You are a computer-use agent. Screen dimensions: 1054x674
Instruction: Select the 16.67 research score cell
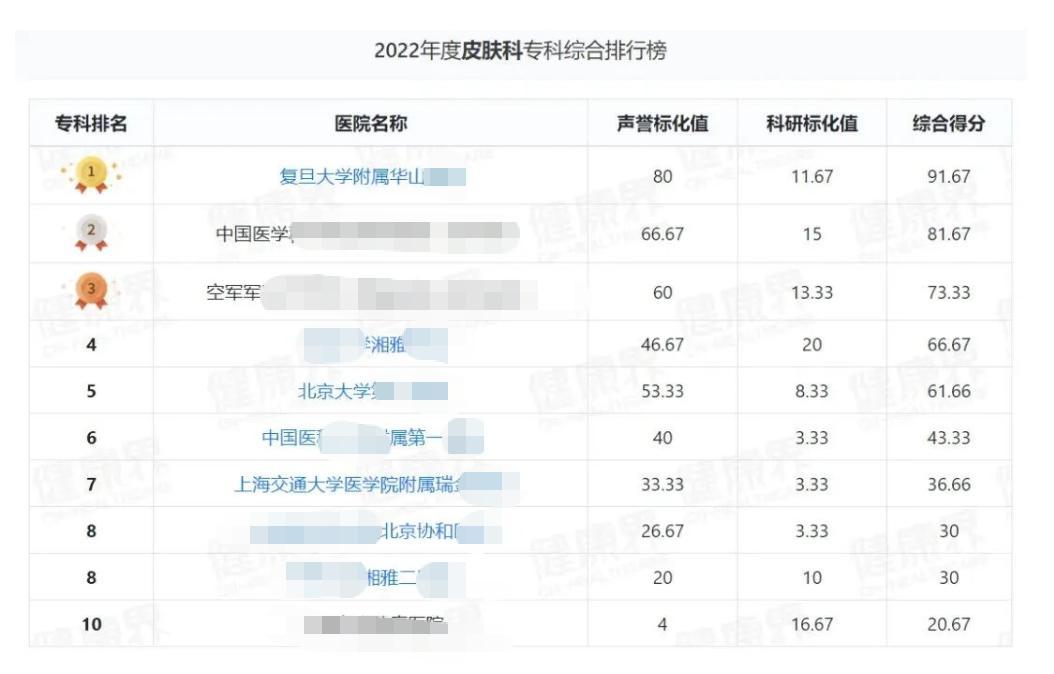[812, 624]
